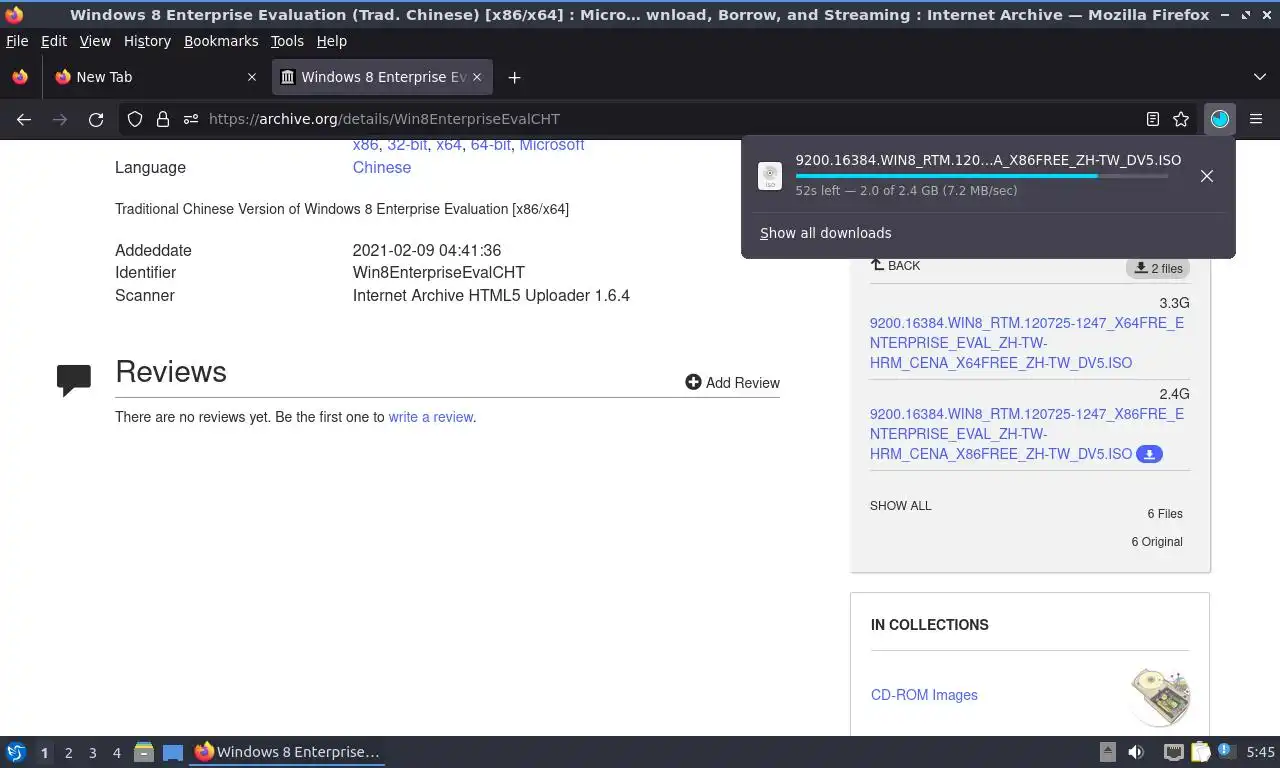
Task: Click the ISO file icon in downloads panel
Action: 770,176
